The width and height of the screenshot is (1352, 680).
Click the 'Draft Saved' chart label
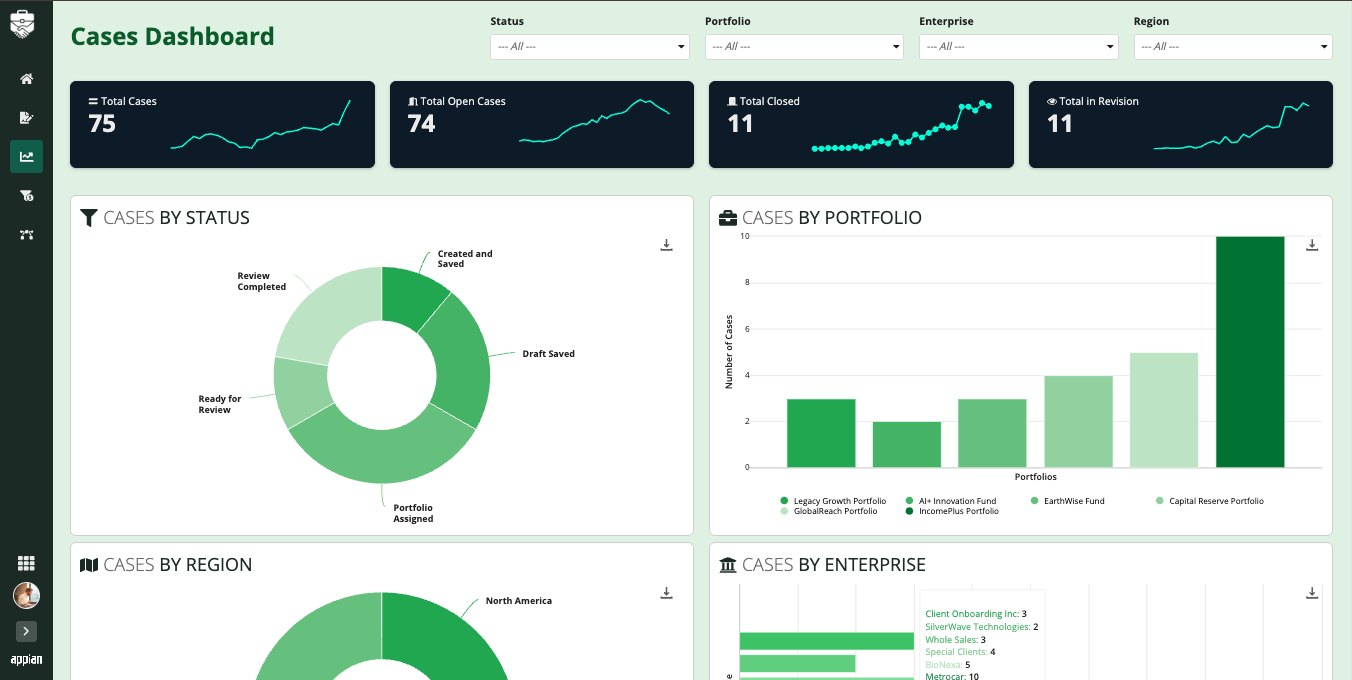(x=548, y=354)
